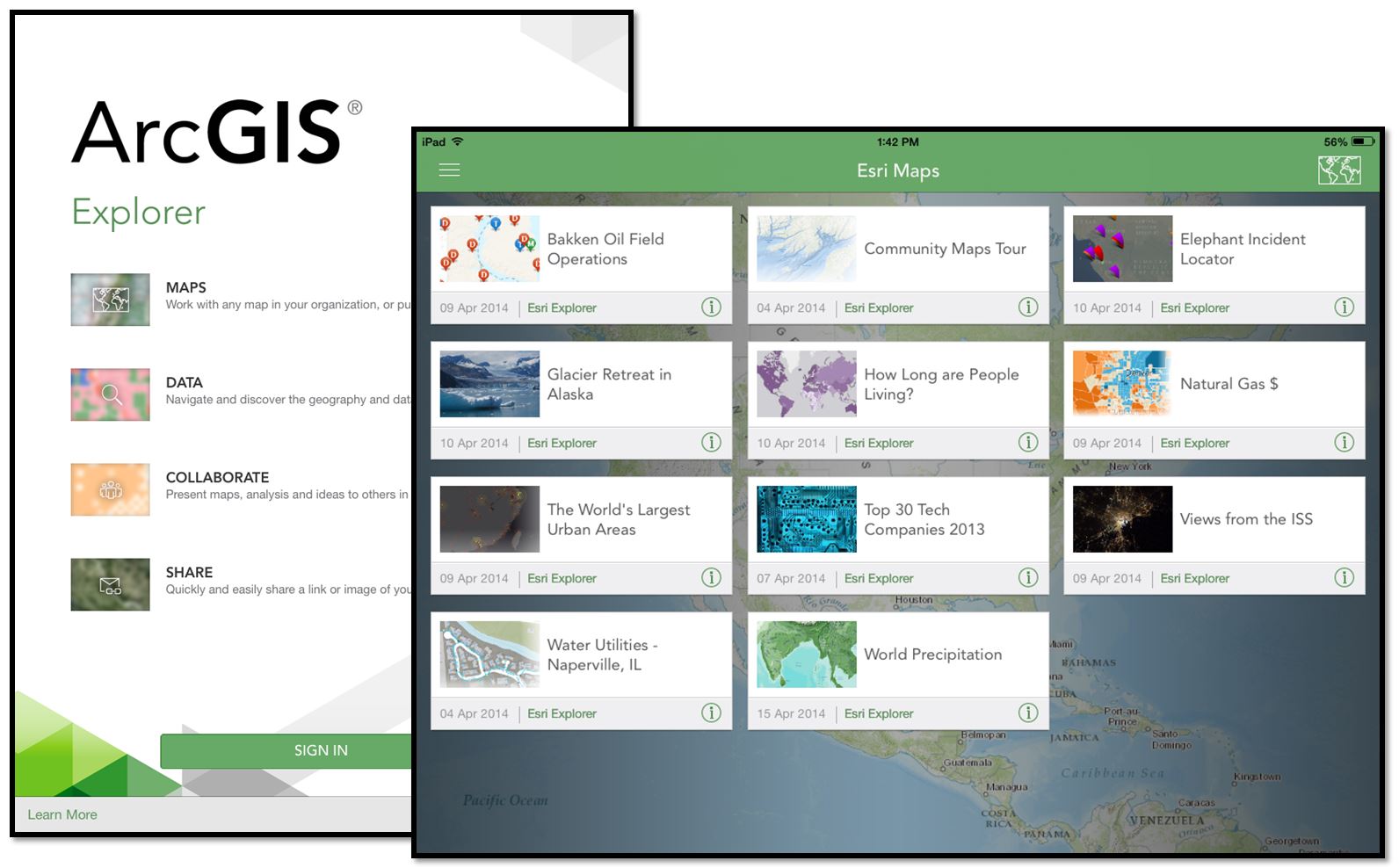Open Top 30 Tech Companies thumbnail
The height and width of the screenshot is (868, 1399).
(807, 519)
